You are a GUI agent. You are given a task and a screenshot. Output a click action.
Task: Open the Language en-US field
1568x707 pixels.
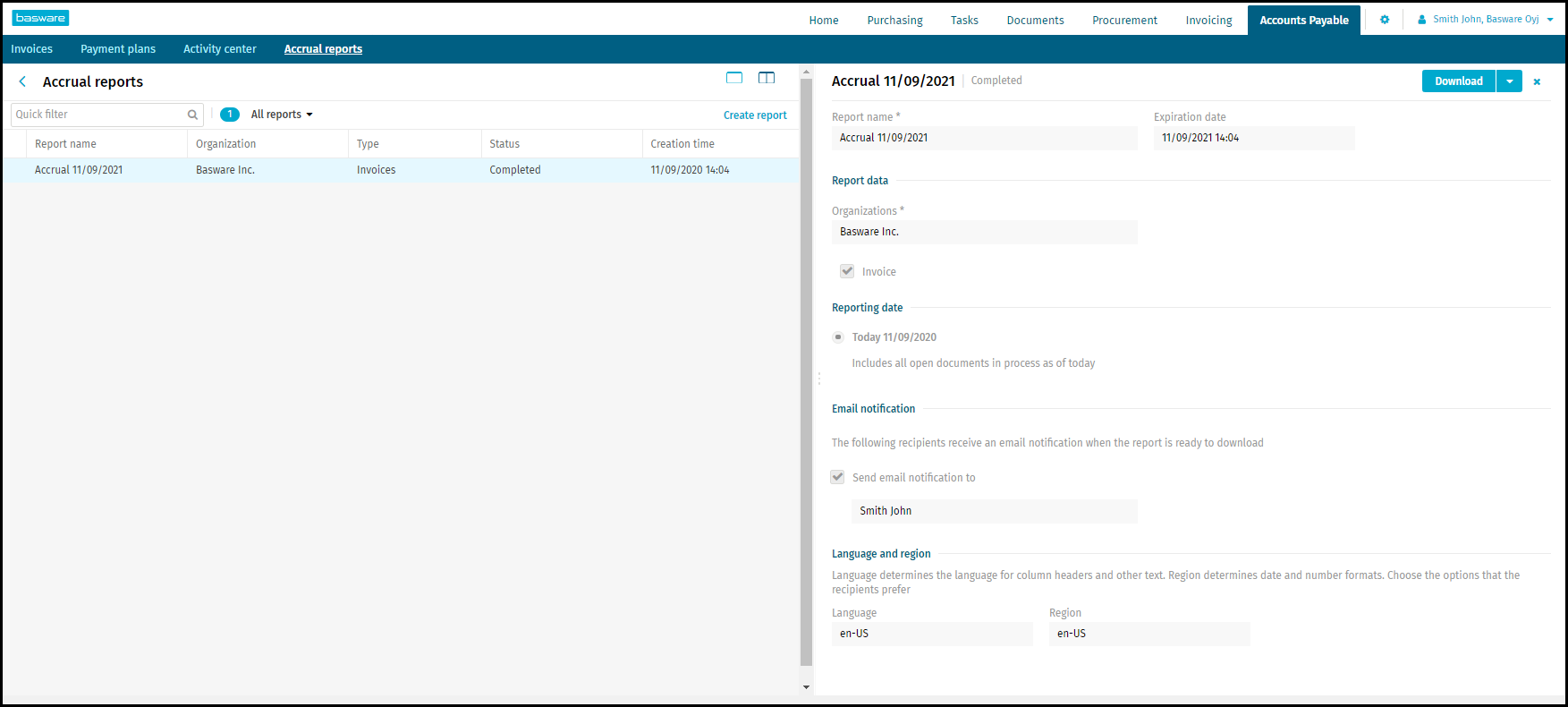tap(932, 634)
